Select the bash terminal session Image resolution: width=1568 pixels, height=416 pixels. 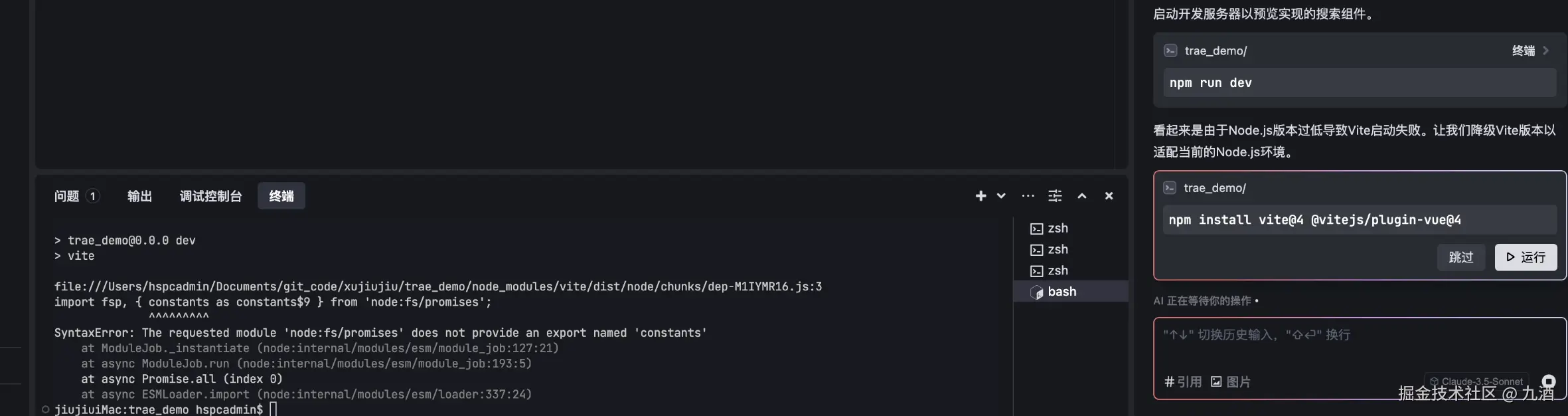click(1054, 292)
